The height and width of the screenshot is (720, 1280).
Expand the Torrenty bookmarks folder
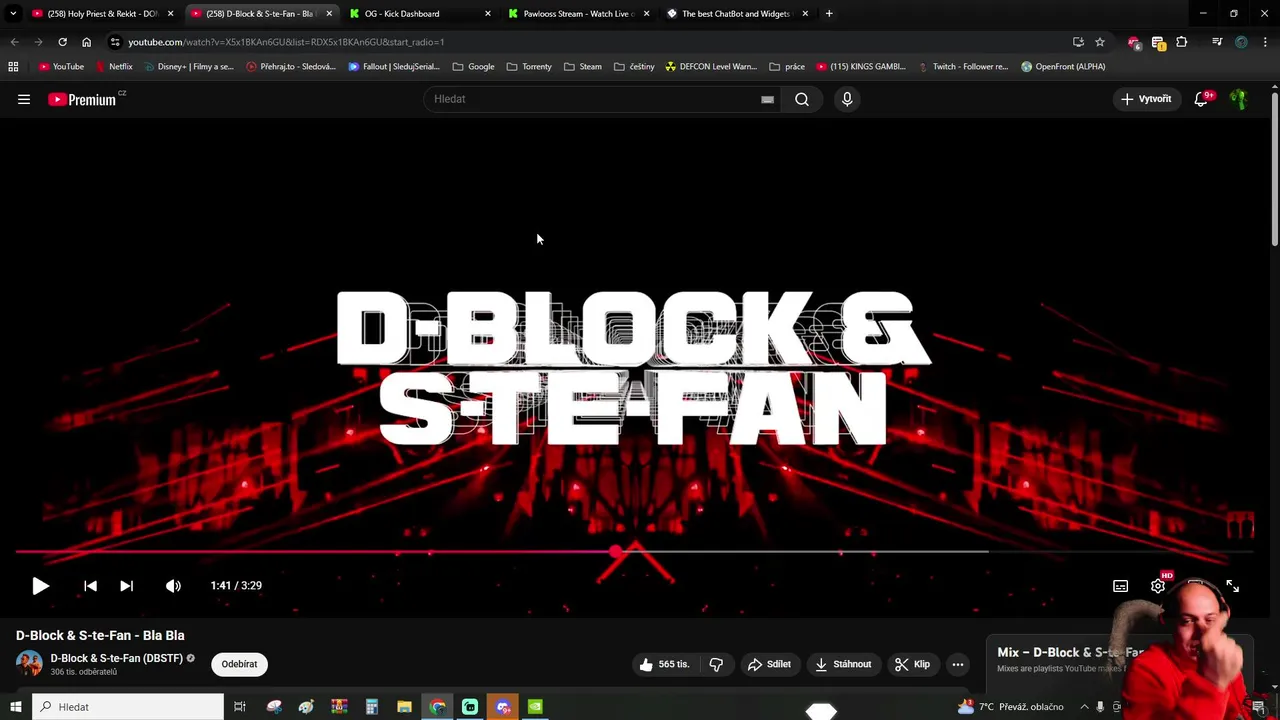point(529,67)
